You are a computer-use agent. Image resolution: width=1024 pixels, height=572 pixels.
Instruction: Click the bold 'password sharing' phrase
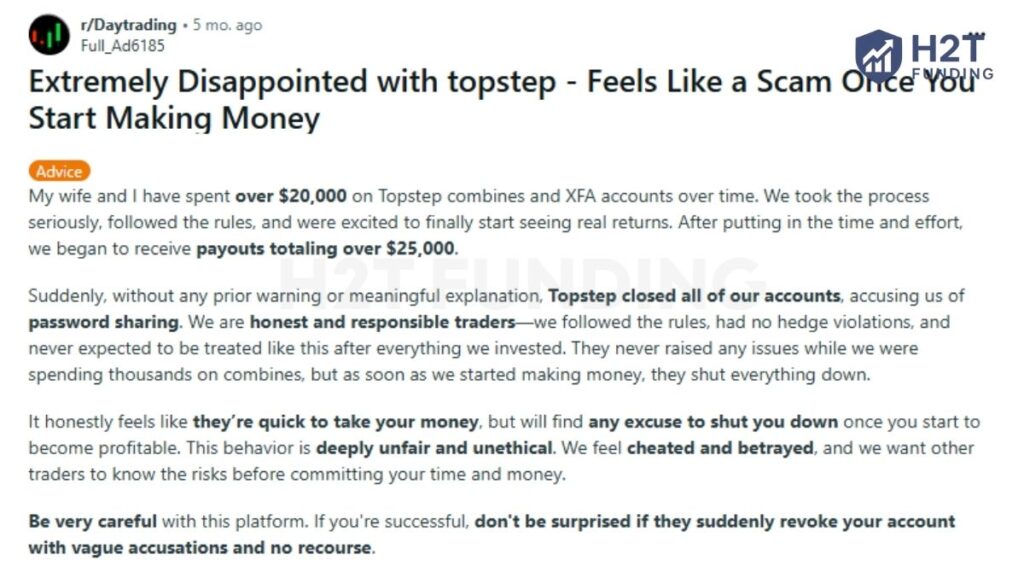coord(101,323)
